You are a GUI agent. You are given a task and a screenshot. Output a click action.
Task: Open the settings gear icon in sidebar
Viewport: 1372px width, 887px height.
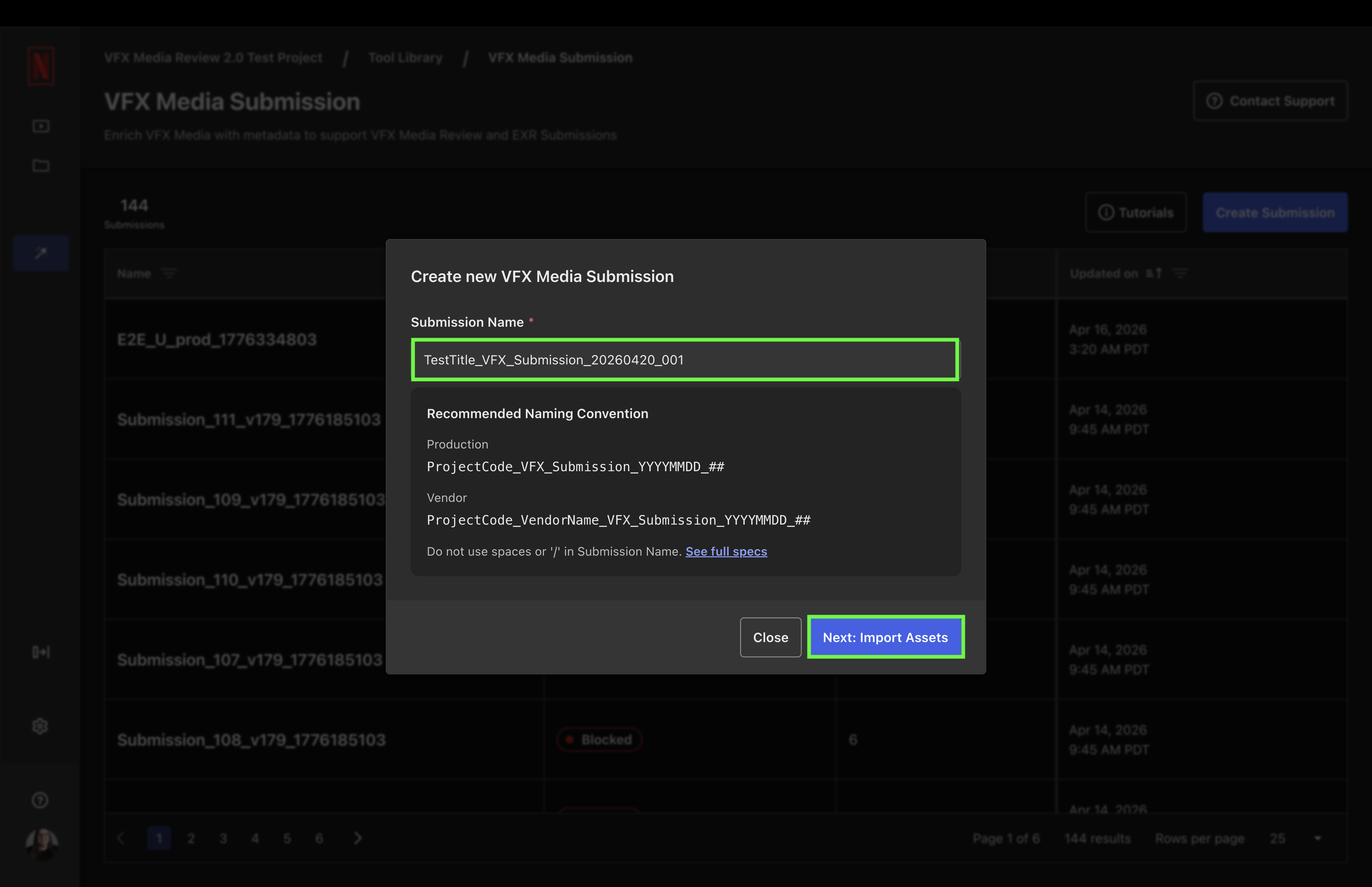click(x=40, y=726)
